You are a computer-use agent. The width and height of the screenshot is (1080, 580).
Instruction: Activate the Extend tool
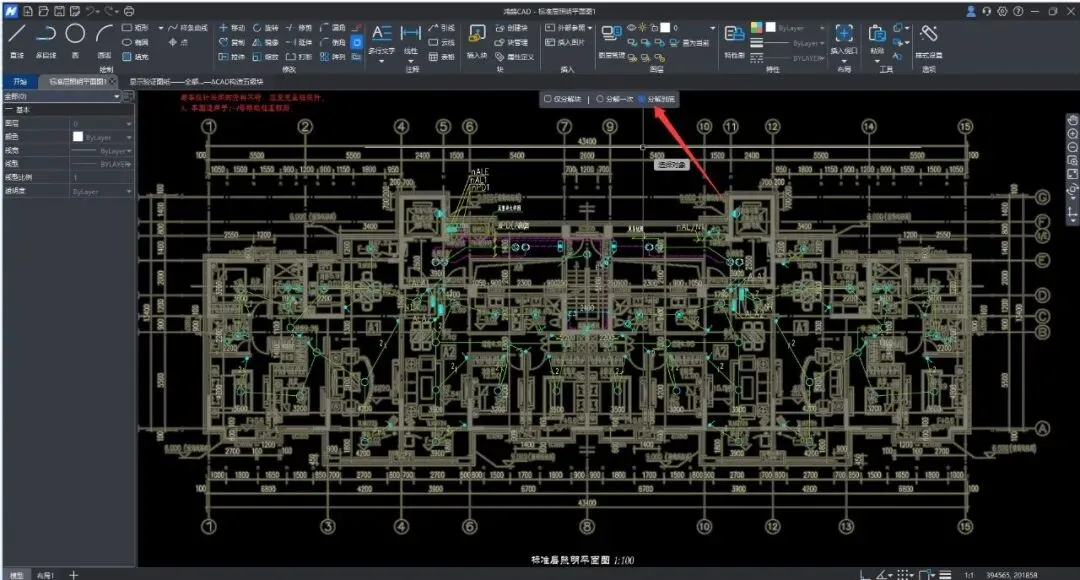coord(299,42)
